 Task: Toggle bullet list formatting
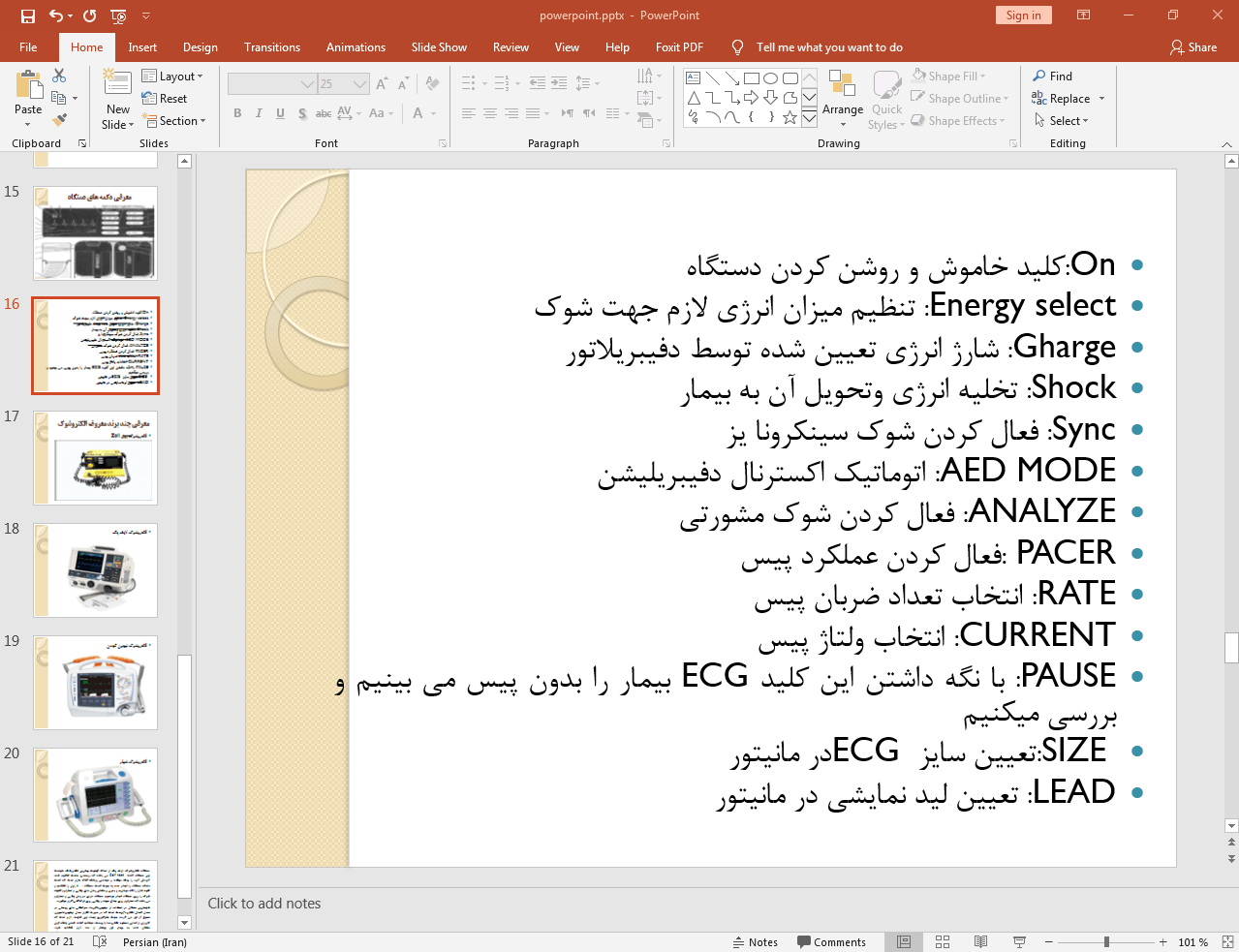pos(469,83)
